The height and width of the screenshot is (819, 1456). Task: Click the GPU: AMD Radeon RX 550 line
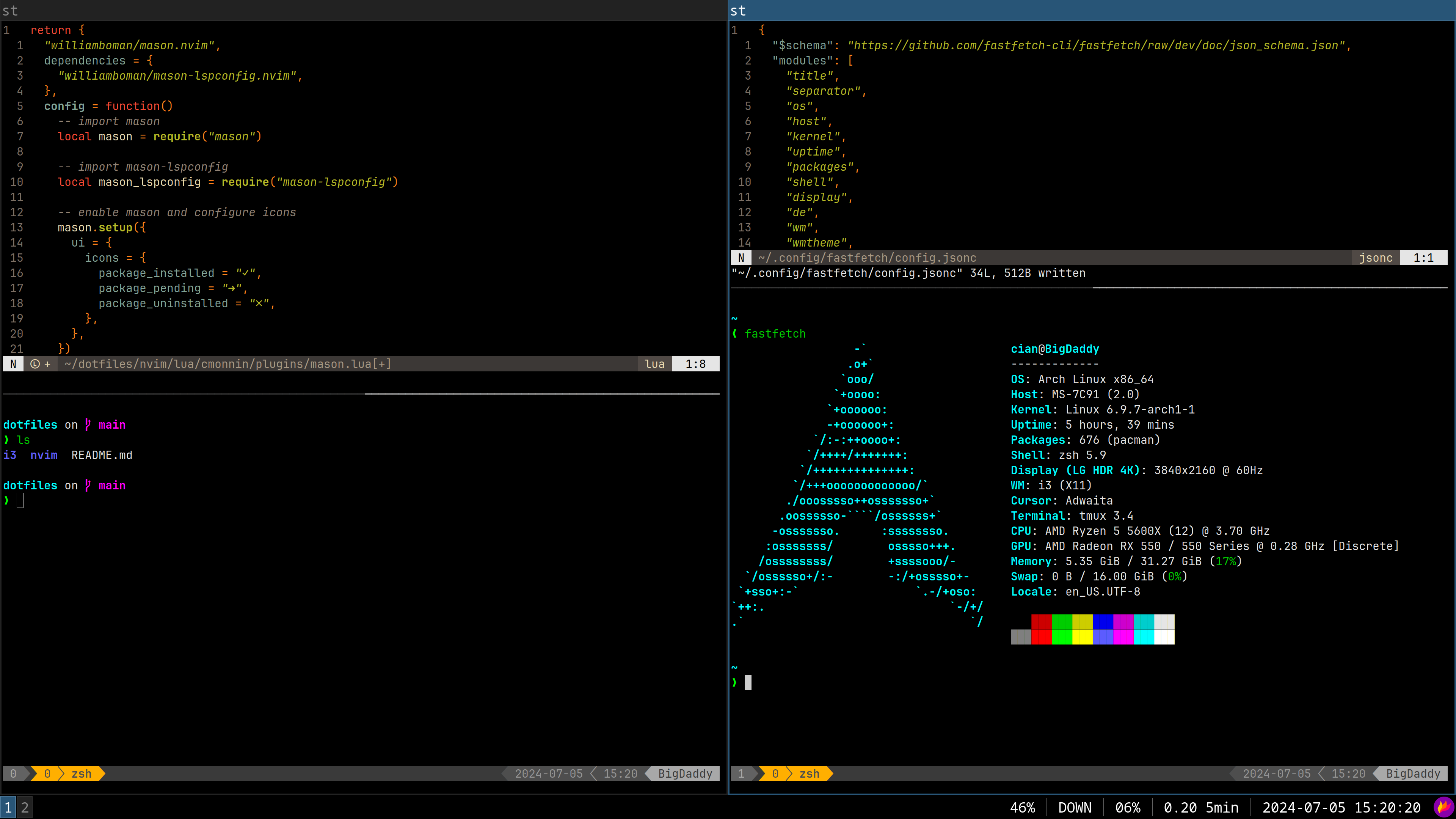[1205, 546]
